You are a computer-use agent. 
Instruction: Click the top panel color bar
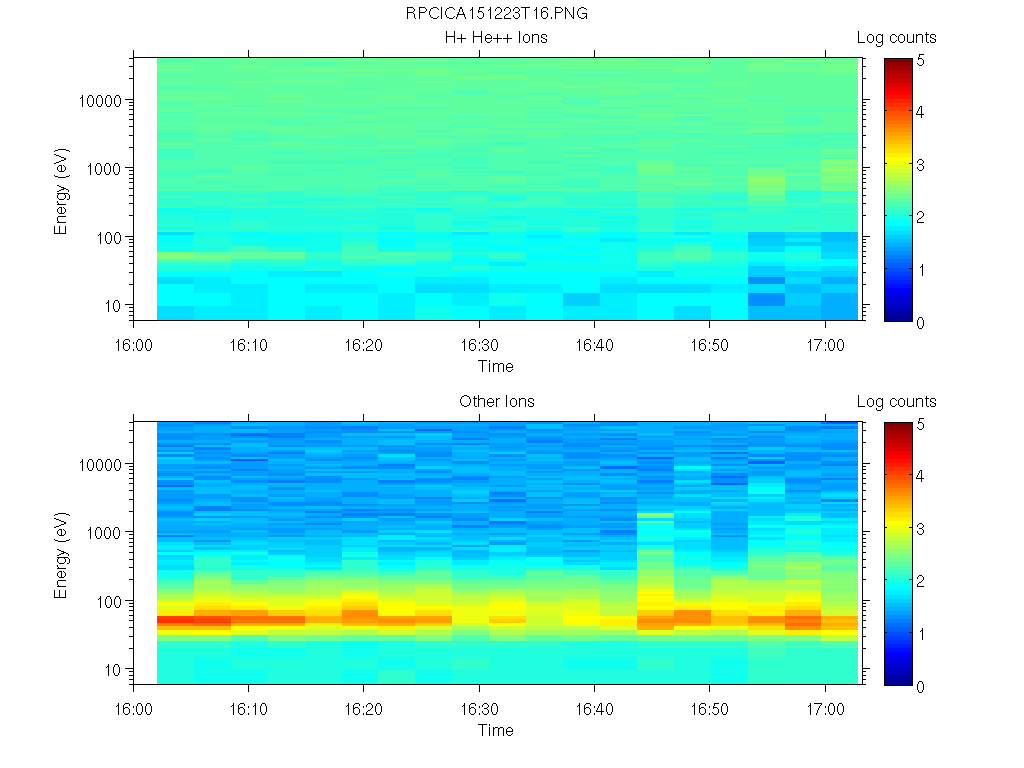coord(898,190)
